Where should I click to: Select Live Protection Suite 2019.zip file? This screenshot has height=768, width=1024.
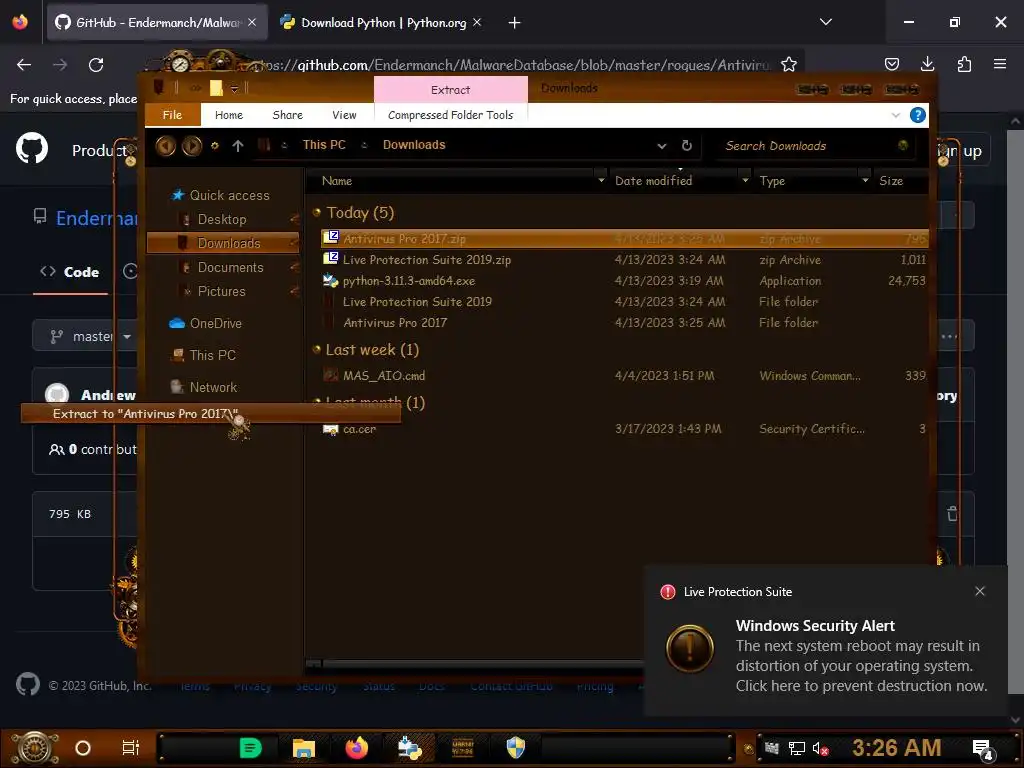[x=624, y=260]
